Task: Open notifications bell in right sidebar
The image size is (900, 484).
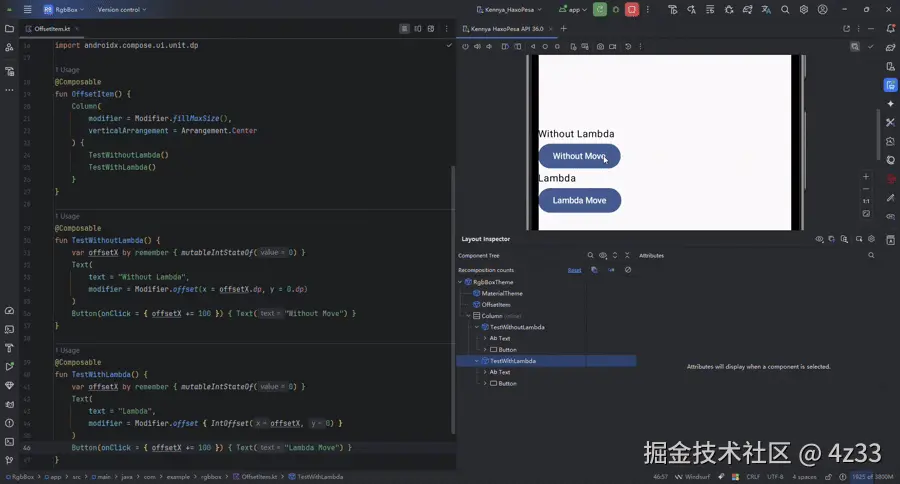Action: click(x=890, y=29)
